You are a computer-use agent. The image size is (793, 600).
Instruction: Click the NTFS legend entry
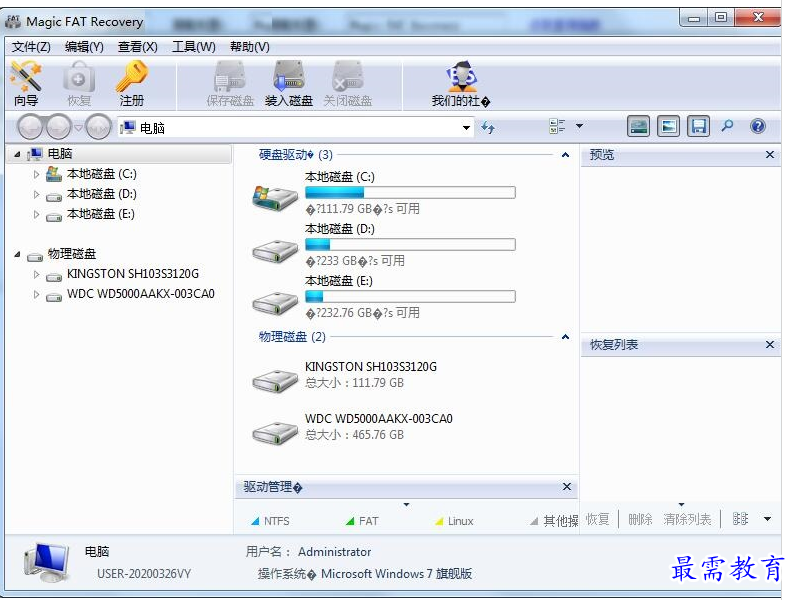click(271, 521)
